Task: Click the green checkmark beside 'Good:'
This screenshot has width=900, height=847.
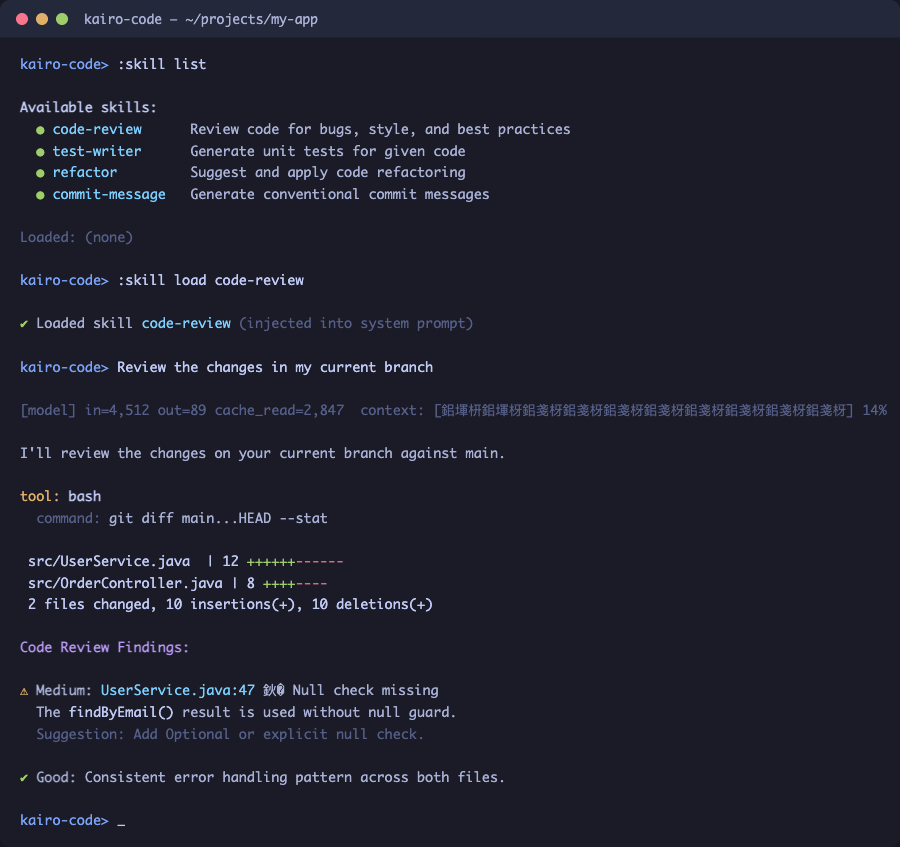Action: [x=24, y=778]
